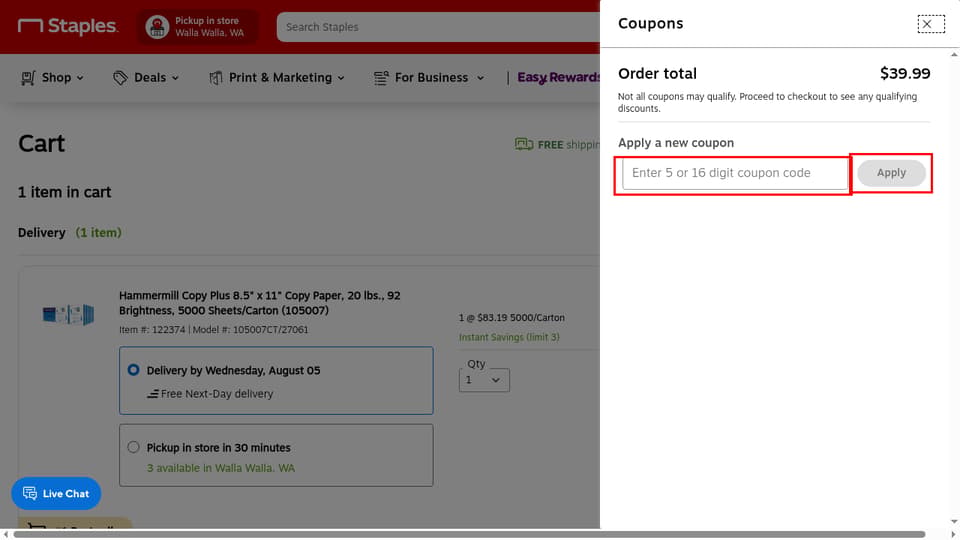Click the free shipping truck icon
This screenshot has height=540, width=960.
[523, 144]
